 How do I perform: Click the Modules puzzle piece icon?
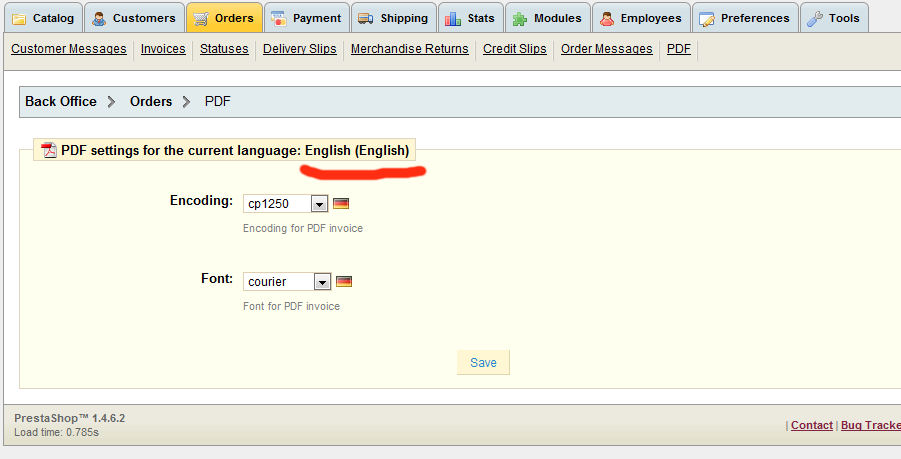point(520,19)
